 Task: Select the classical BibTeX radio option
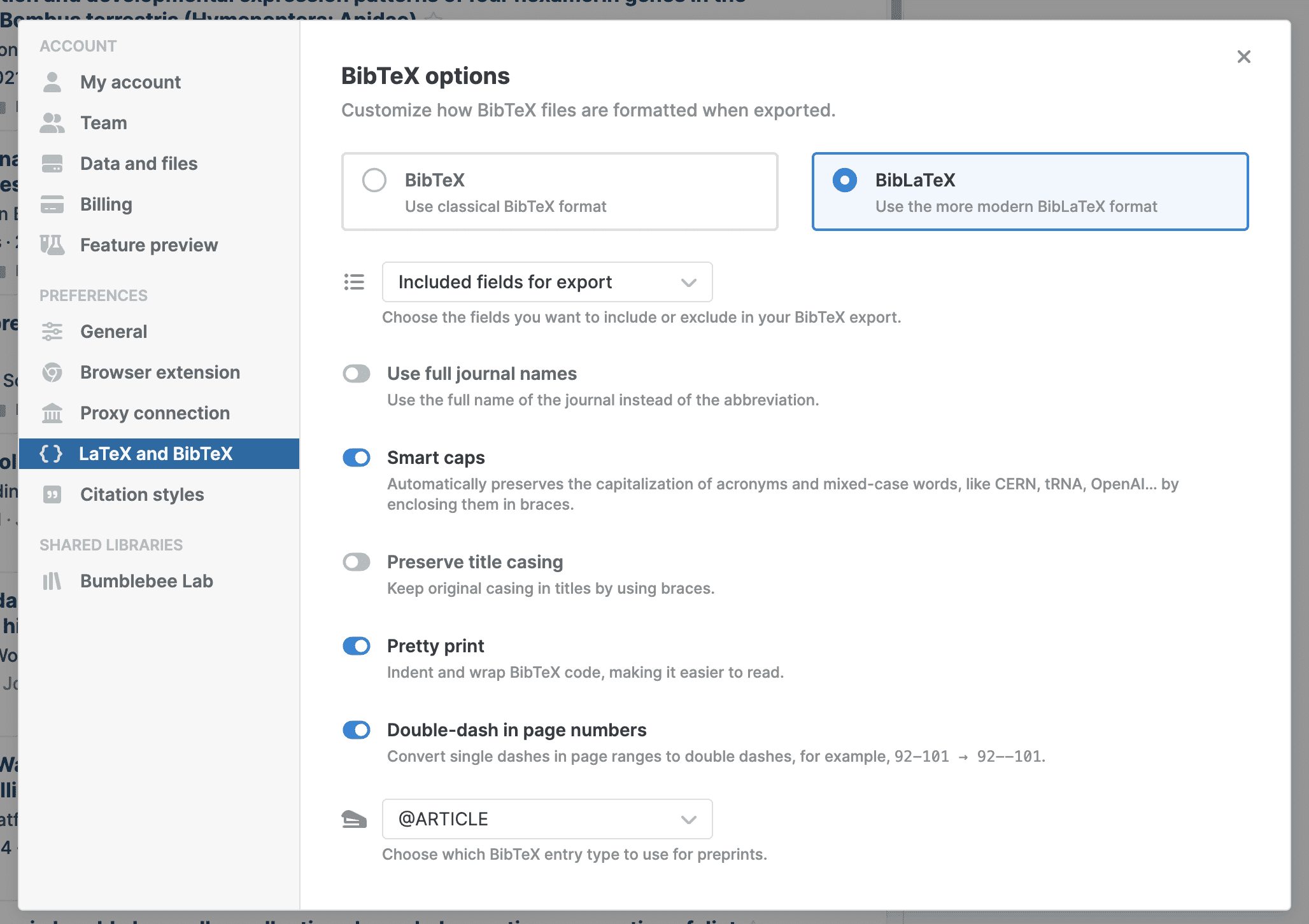[374, 180]
